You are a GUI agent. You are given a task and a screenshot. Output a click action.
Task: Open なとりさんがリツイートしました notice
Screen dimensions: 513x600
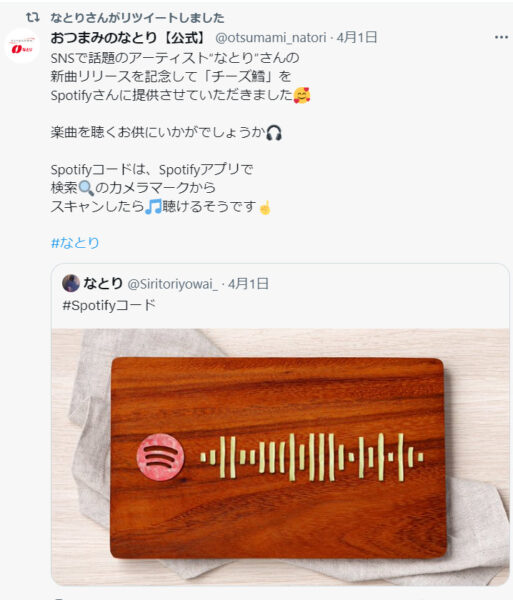137,18
